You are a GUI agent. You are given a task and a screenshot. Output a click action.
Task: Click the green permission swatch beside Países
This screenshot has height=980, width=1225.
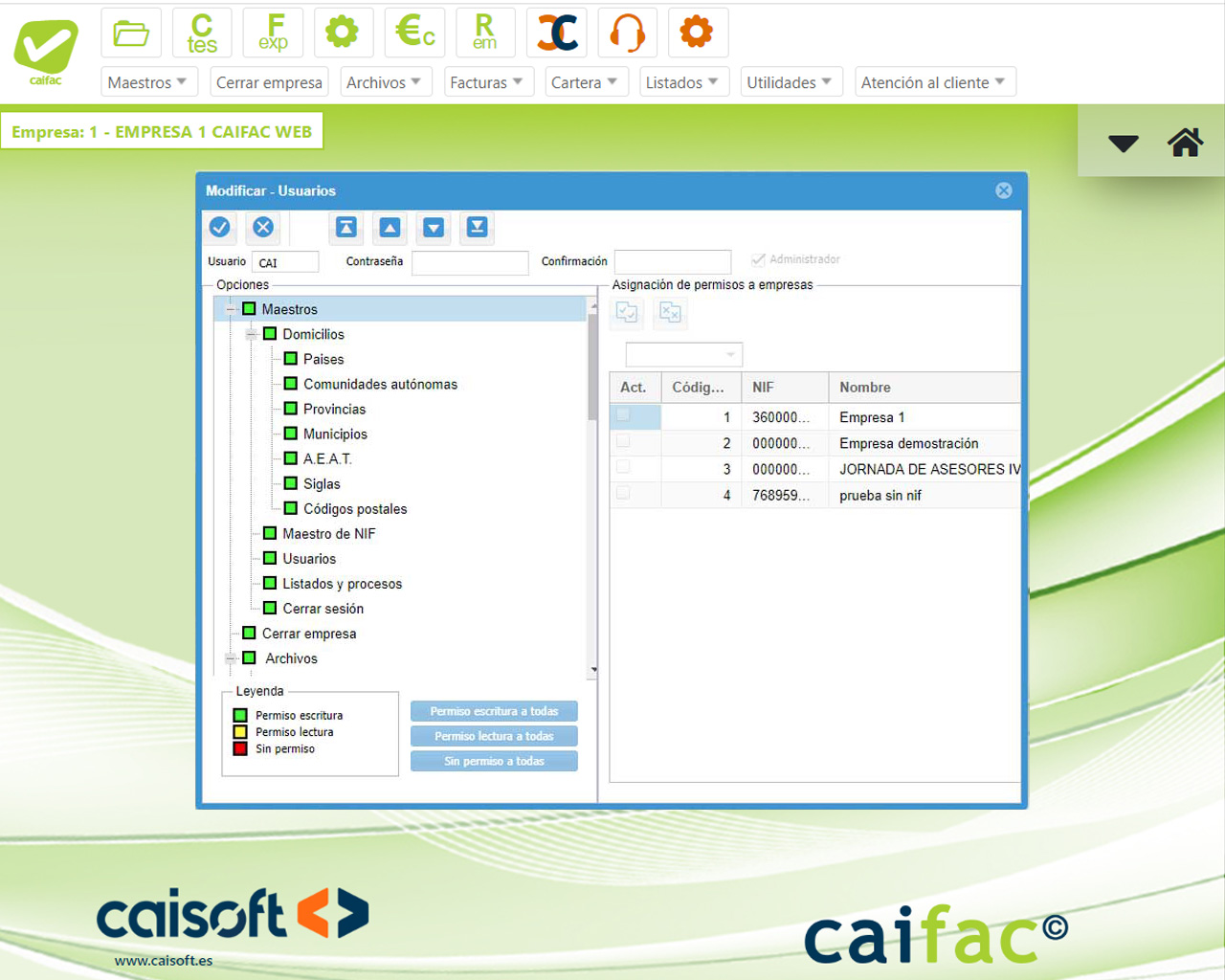coord(291,359)
